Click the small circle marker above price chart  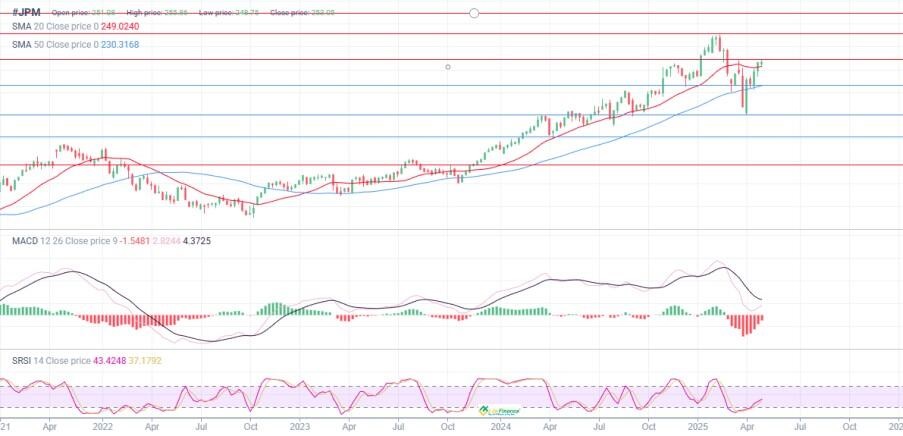(x=448, y=67)
